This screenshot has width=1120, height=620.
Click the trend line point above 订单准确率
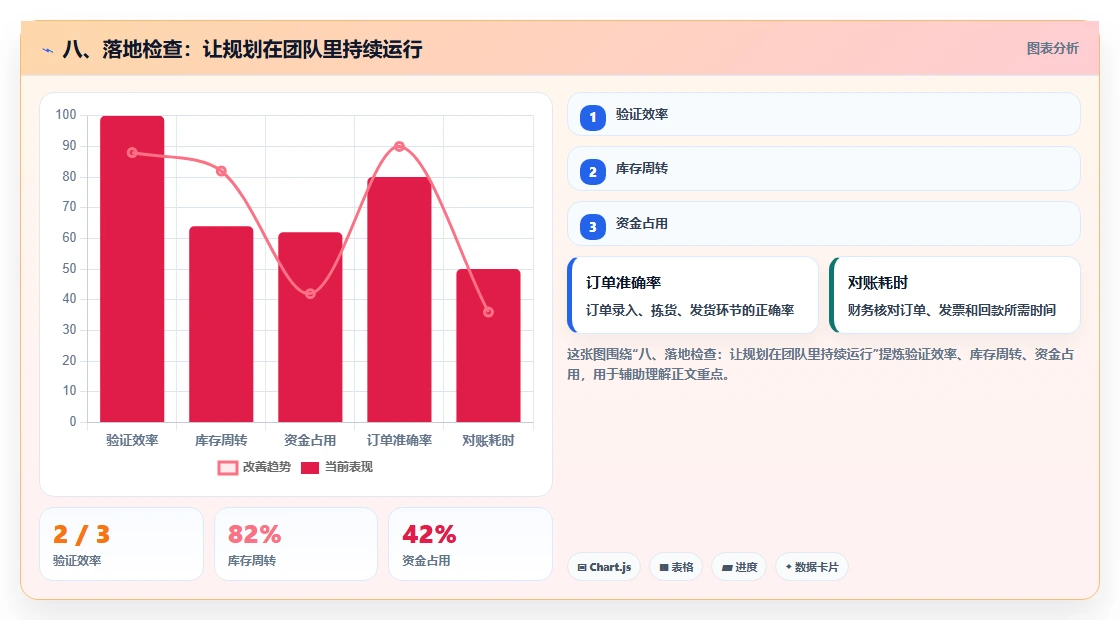[x=399, y=146]
